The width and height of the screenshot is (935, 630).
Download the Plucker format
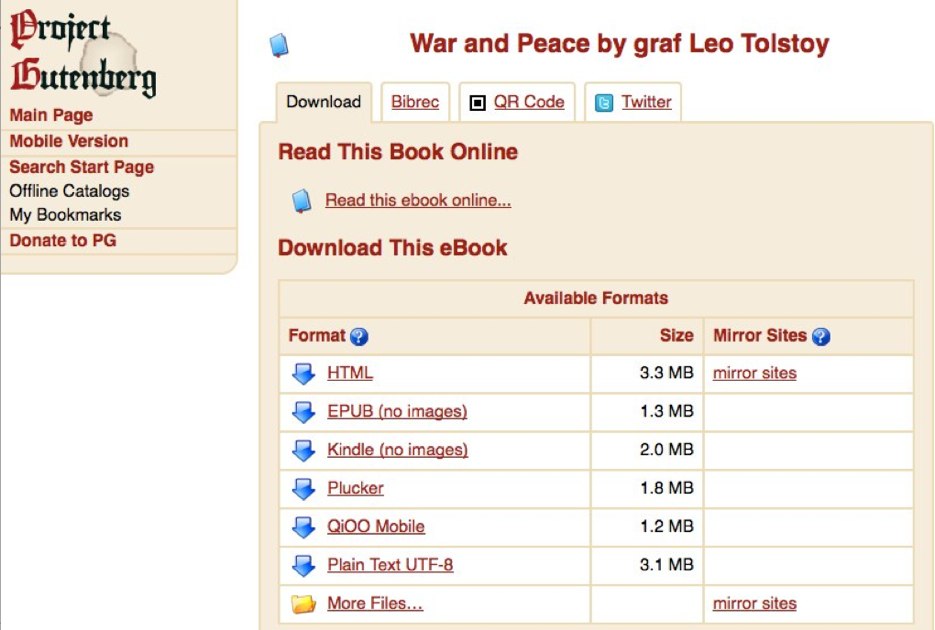(x=355, y=488)
